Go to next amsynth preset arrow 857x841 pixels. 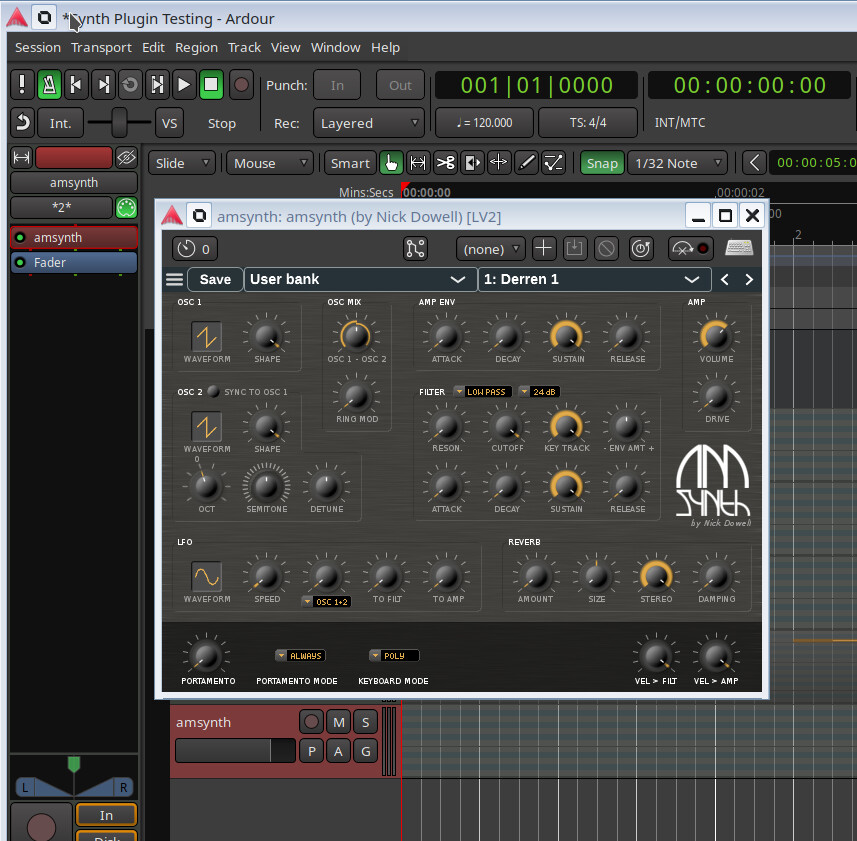coord(749,280)
